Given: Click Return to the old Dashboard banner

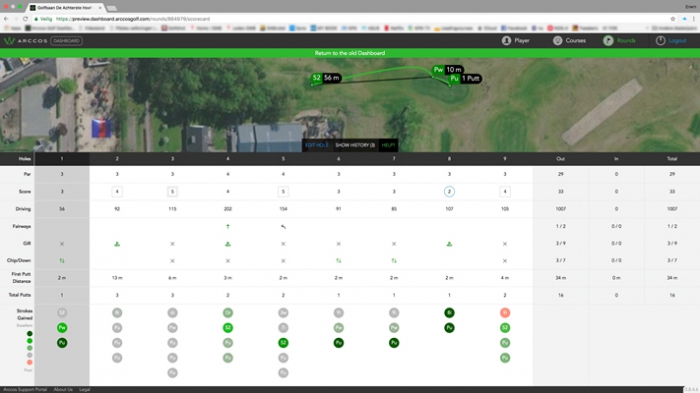Looking at the screenshot, I should coord(350,53).
